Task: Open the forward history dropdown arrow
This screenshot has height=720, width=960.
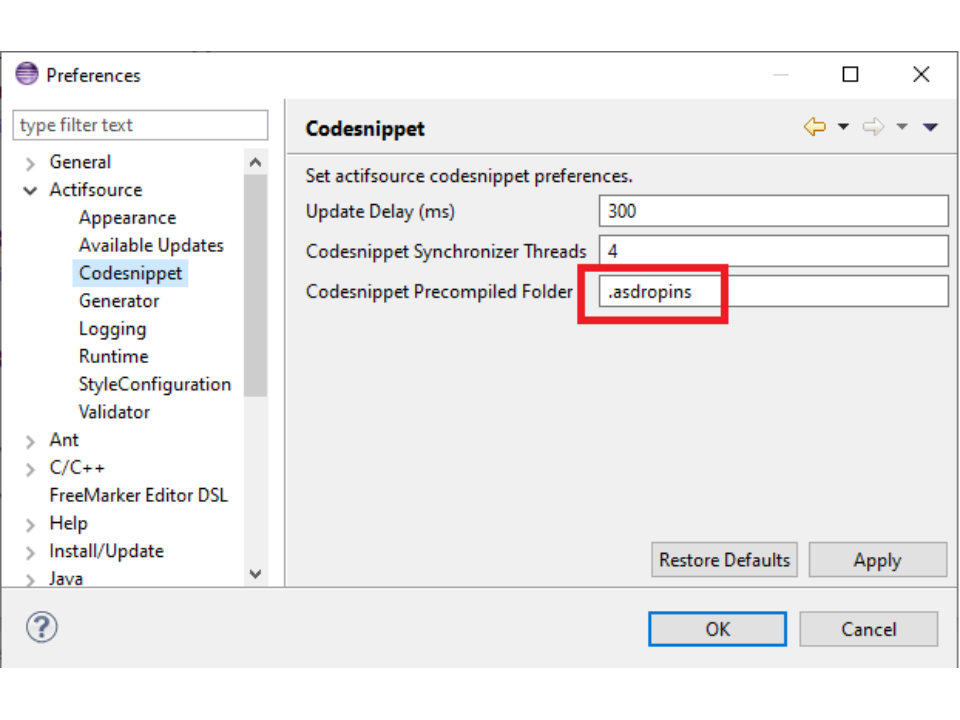Action: [x=901, y=127]
